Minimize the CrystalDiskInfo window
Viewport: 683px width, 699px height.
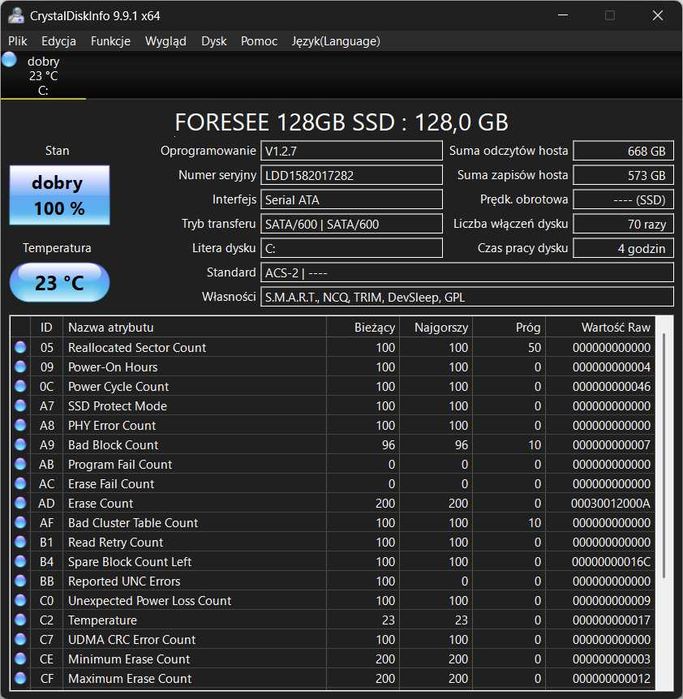(563, 16)
